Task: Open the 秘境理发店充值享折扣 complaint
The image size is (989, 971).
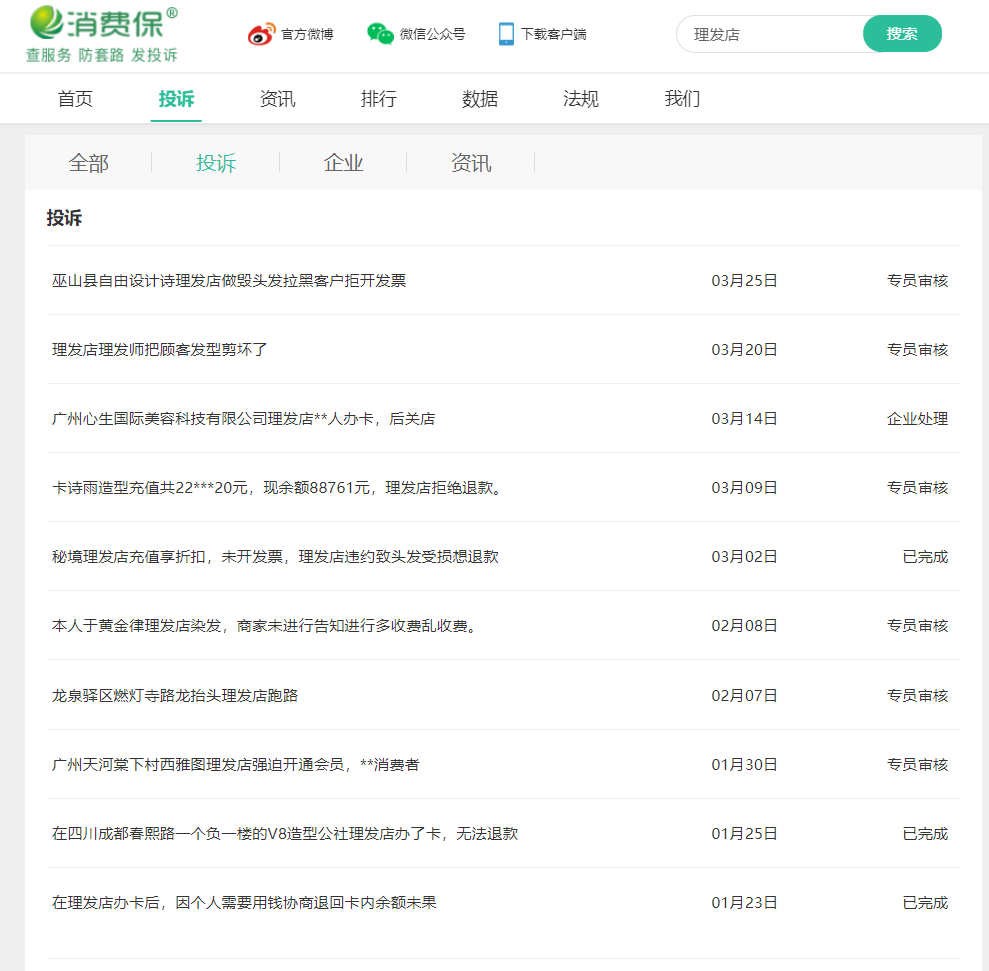Action: click(275, 557)
